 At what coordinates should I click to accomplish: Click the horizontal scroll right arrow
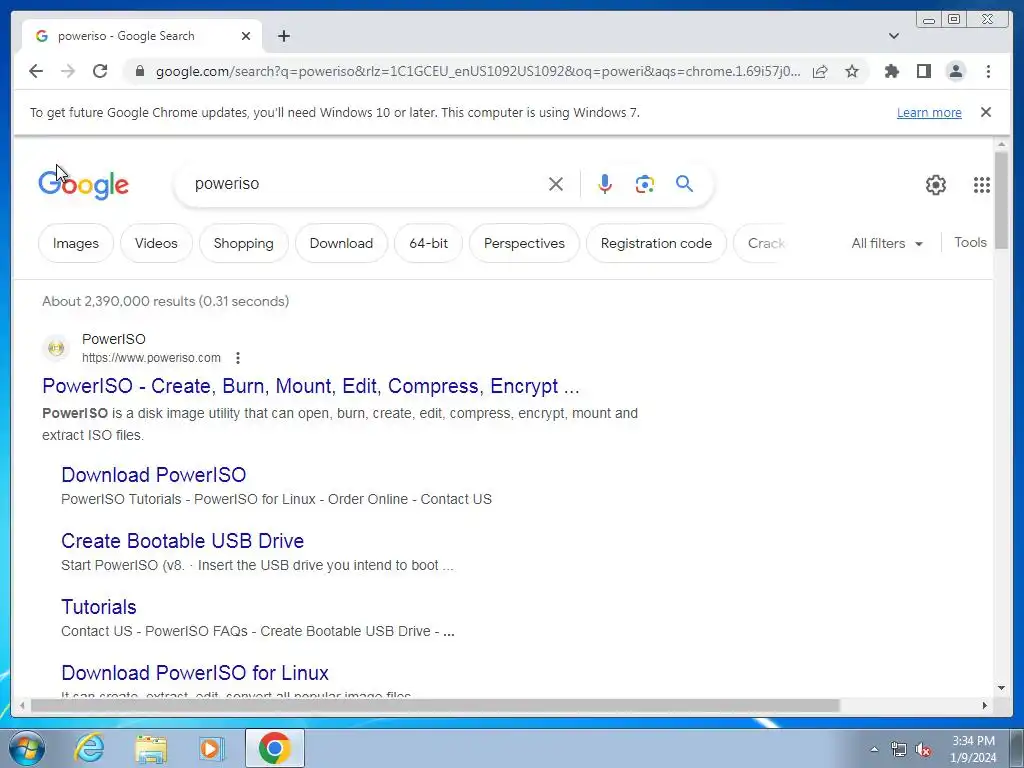pyautogui.click(x=985, y=705)
